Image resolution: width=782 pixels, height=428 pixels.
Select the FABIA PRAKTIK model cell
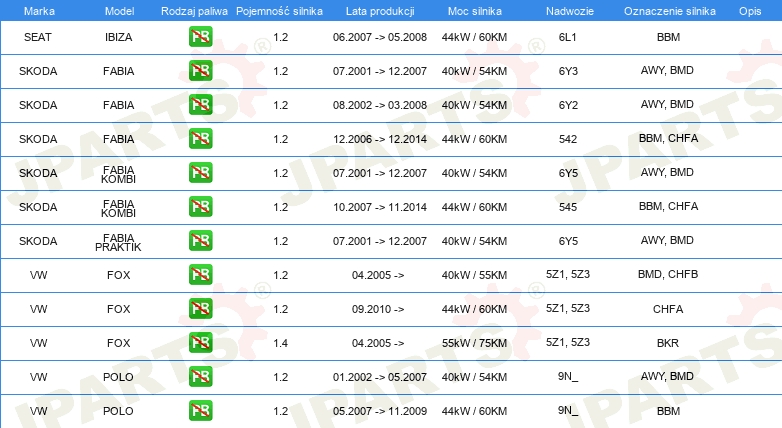point(118,242)
